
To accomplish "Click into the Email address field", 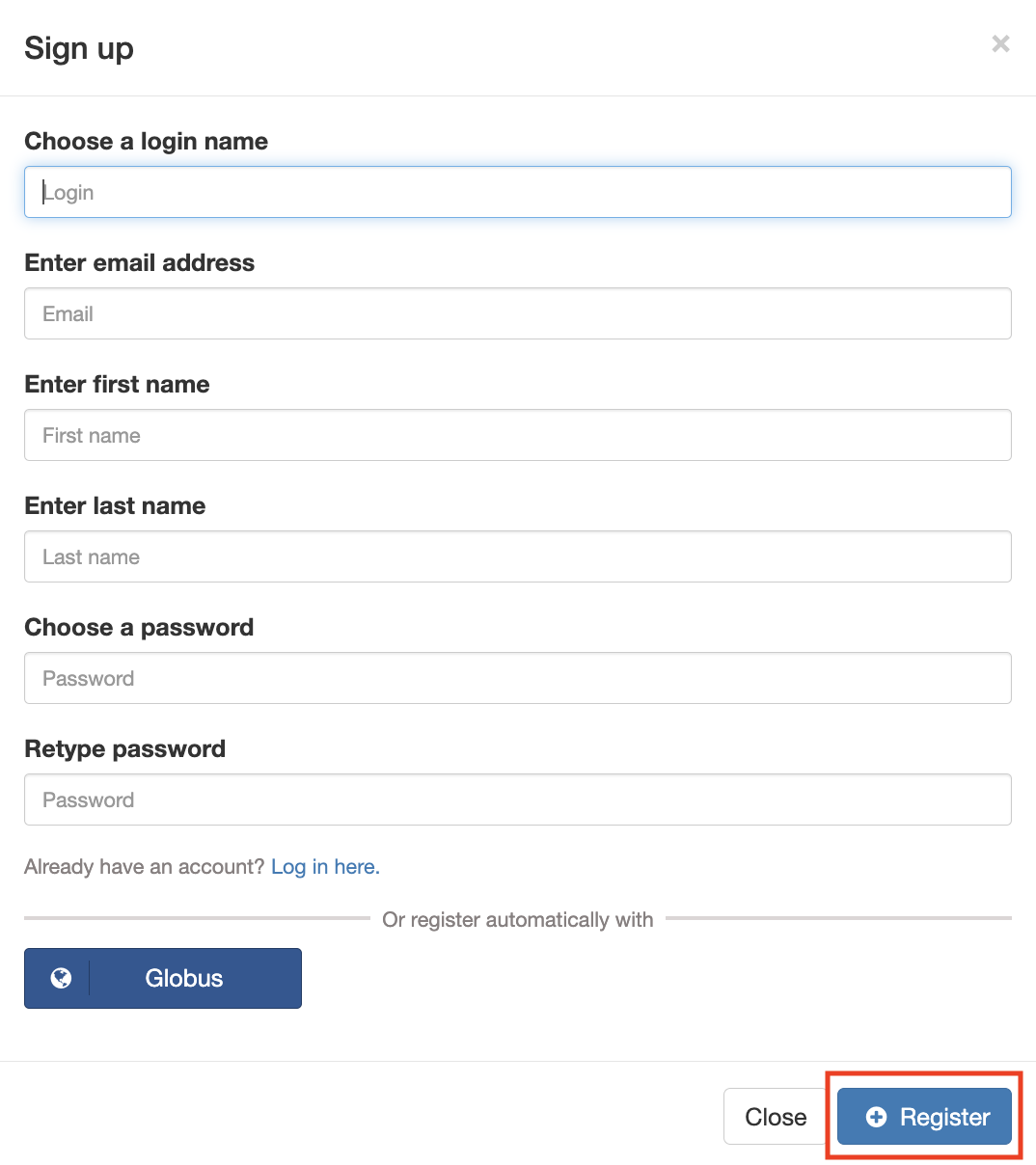I will [517, 313].
